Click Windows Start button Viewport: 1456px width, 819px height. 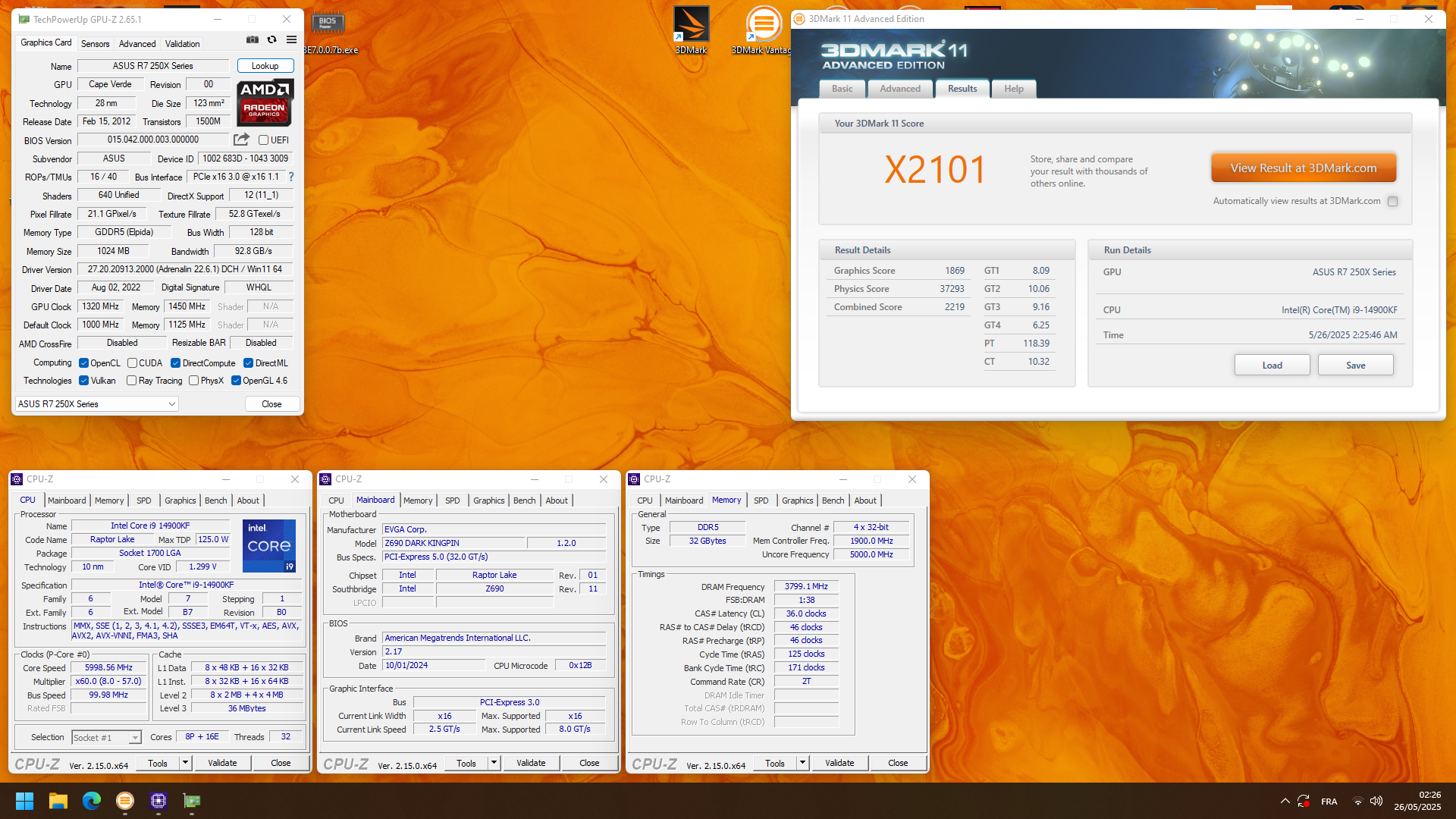[24, 801]
